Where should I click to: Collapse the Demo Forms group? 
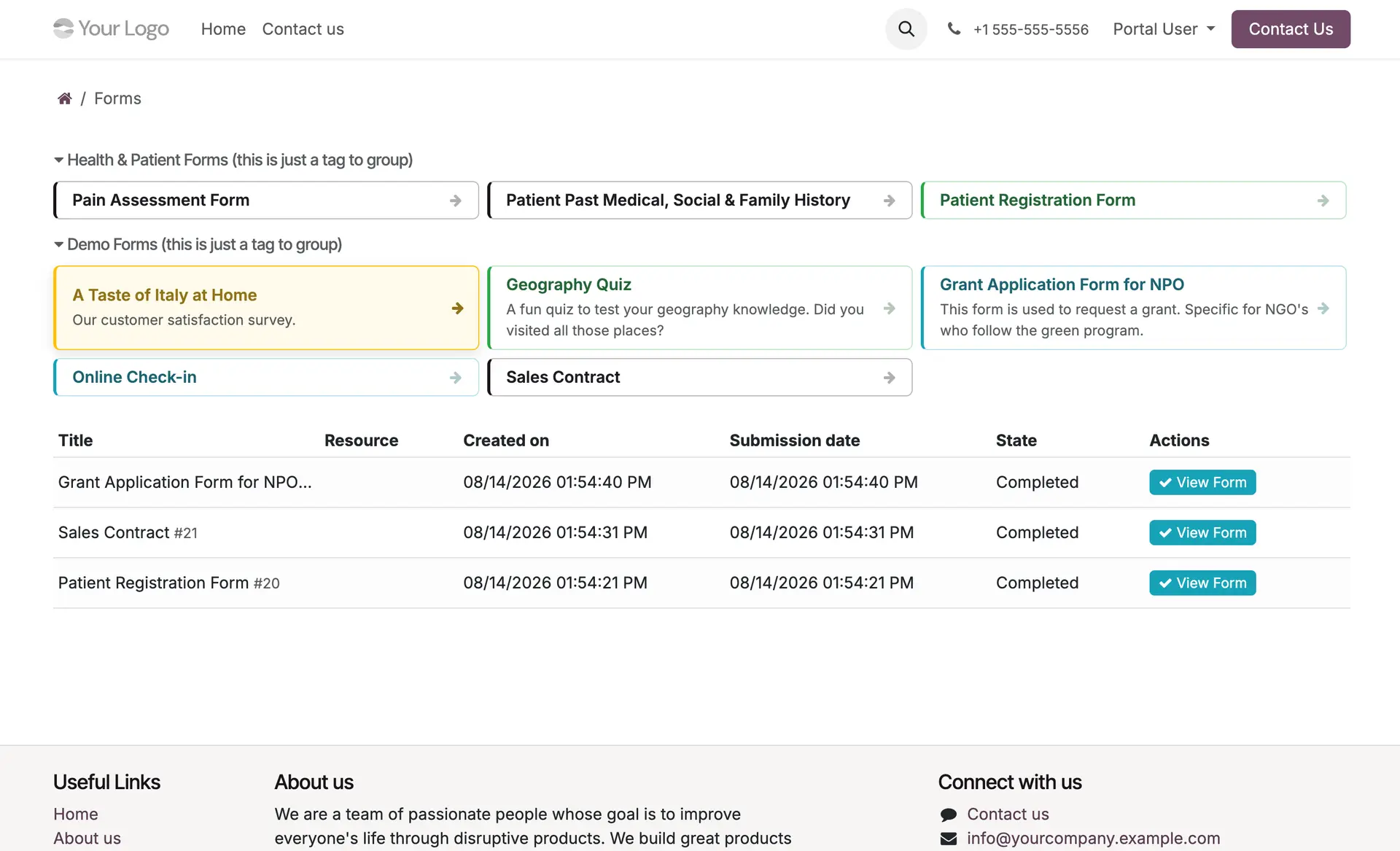[x=198, y=244]
